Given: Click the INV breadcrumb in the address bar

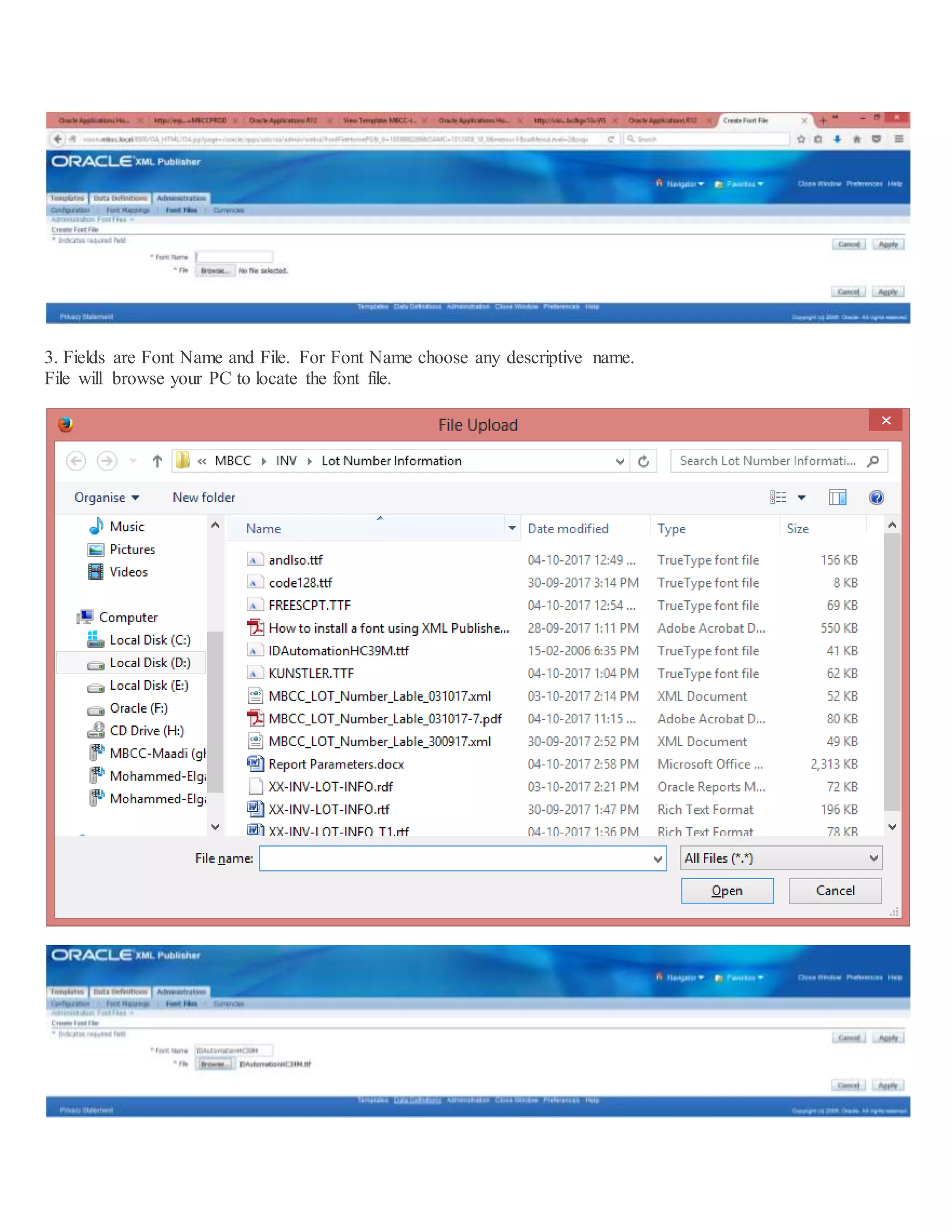Looking at the screenshot, I should (x=286, y=460).
